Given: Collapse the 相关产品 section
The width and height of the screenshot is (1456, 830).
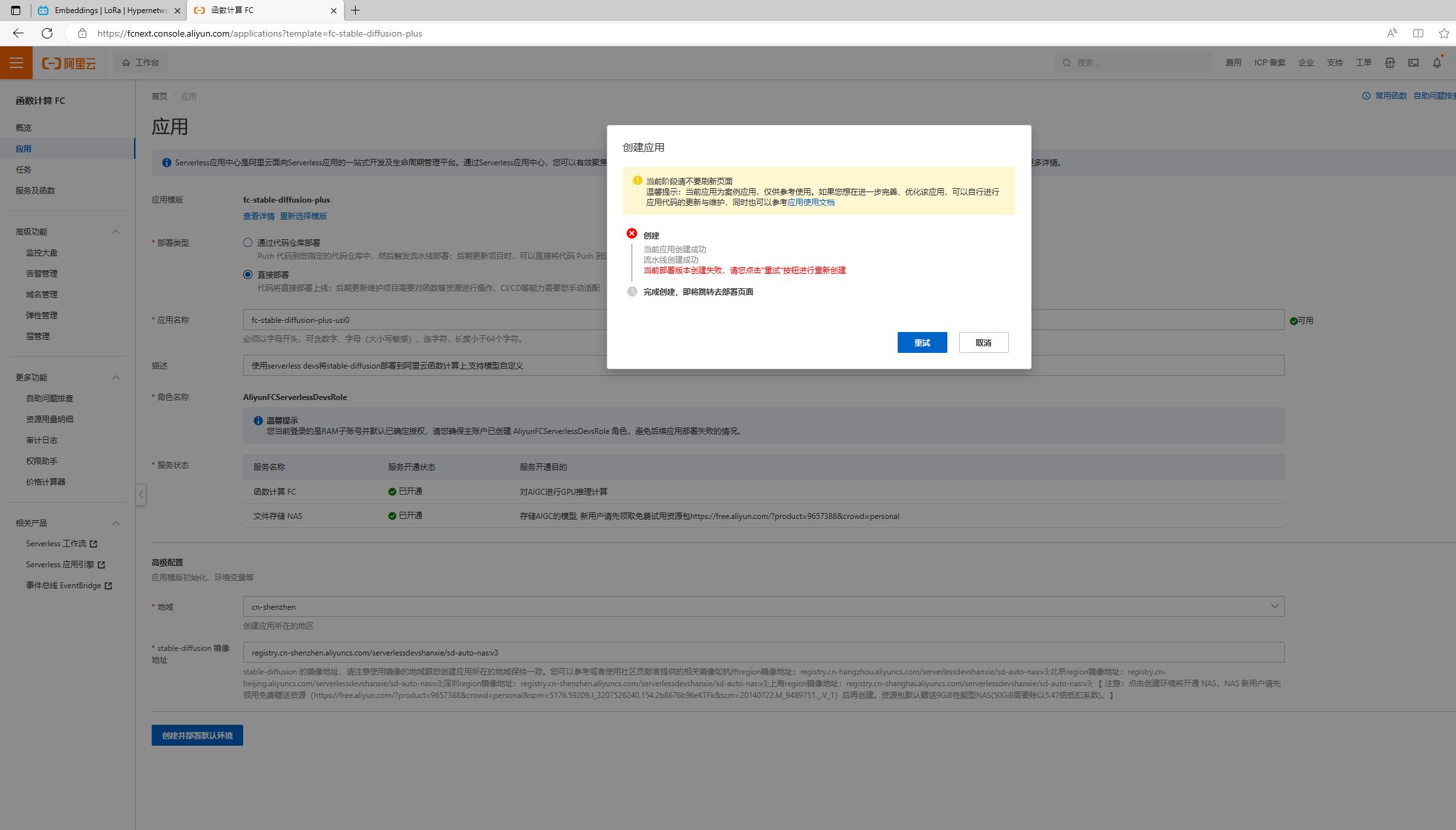Looking at the screenshot, I should coord(116,523).
